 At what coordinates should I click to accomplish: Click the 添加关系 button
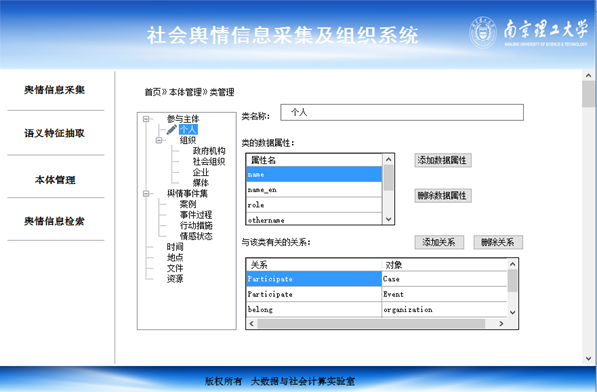[x=439, y=242]
